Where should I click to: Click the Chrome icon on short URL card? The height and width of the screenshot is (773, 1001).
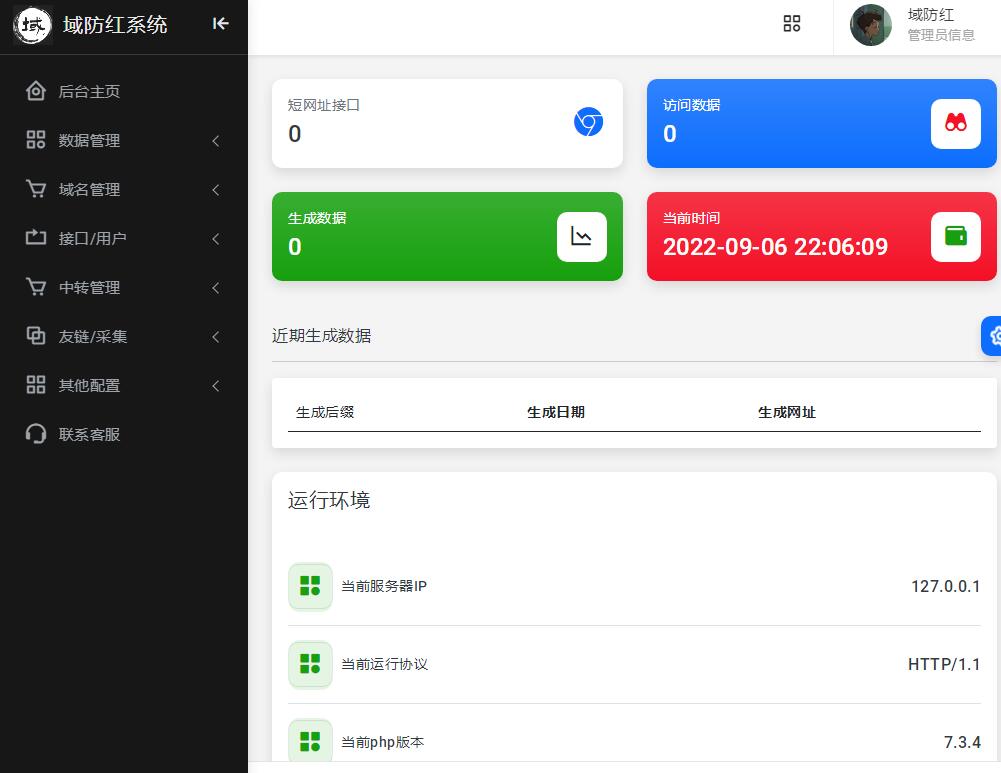click(x=588, y=122)
